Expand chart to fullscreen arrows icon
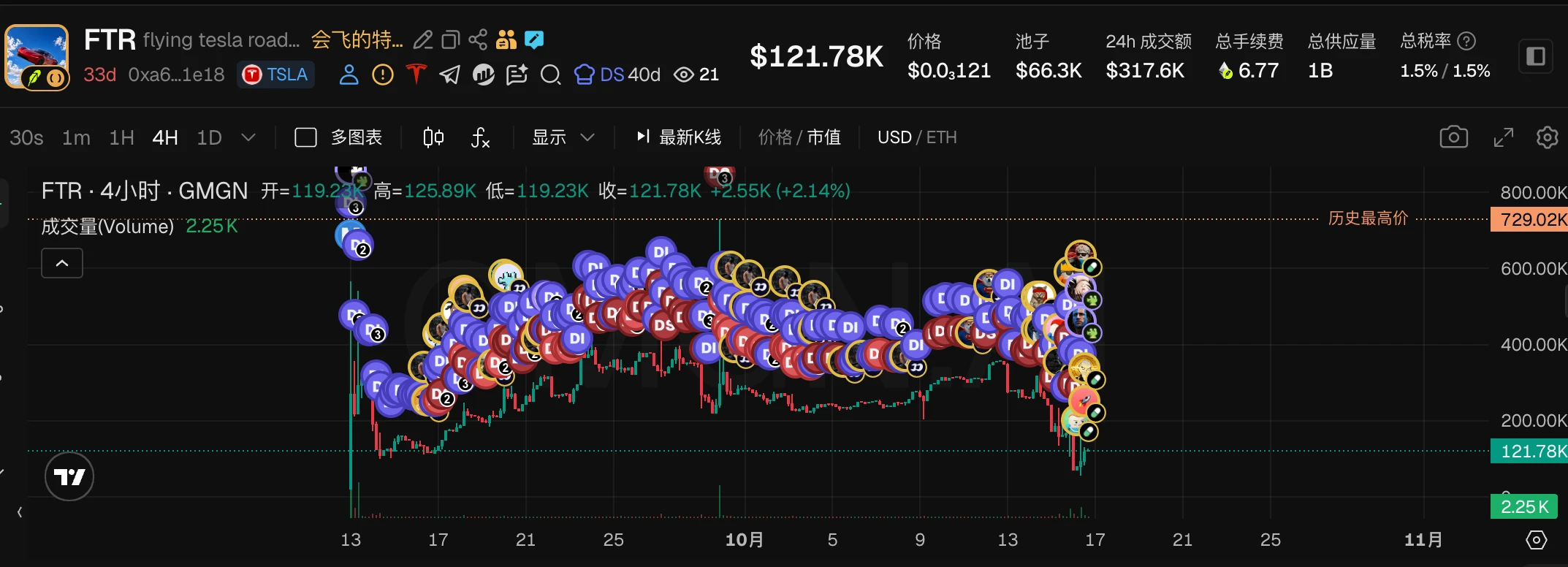 coord(1503,137)
